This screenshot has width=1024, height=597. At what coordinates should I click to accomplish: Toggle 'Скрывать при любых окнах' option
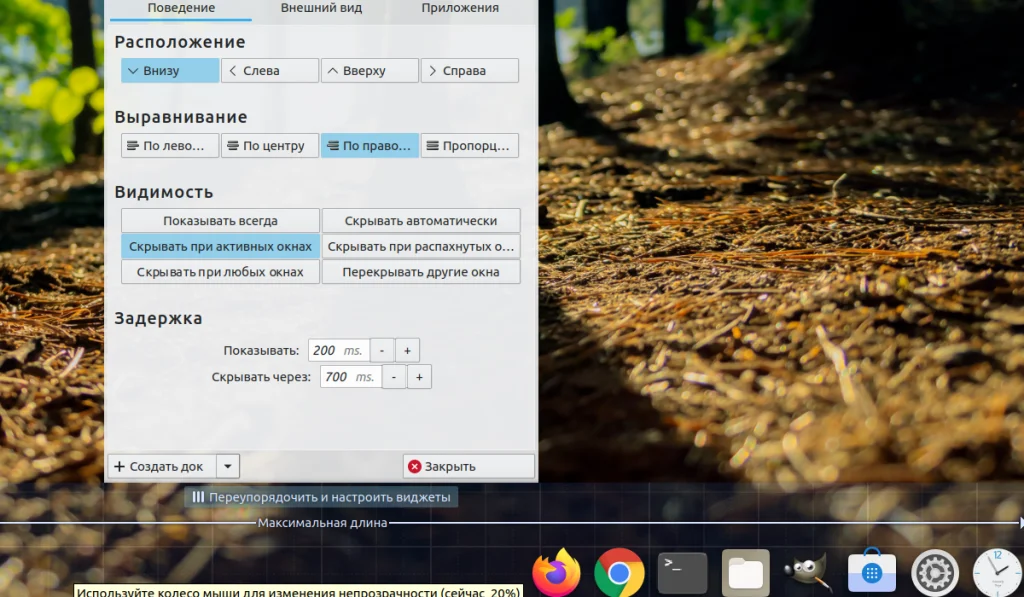(219, 271)
